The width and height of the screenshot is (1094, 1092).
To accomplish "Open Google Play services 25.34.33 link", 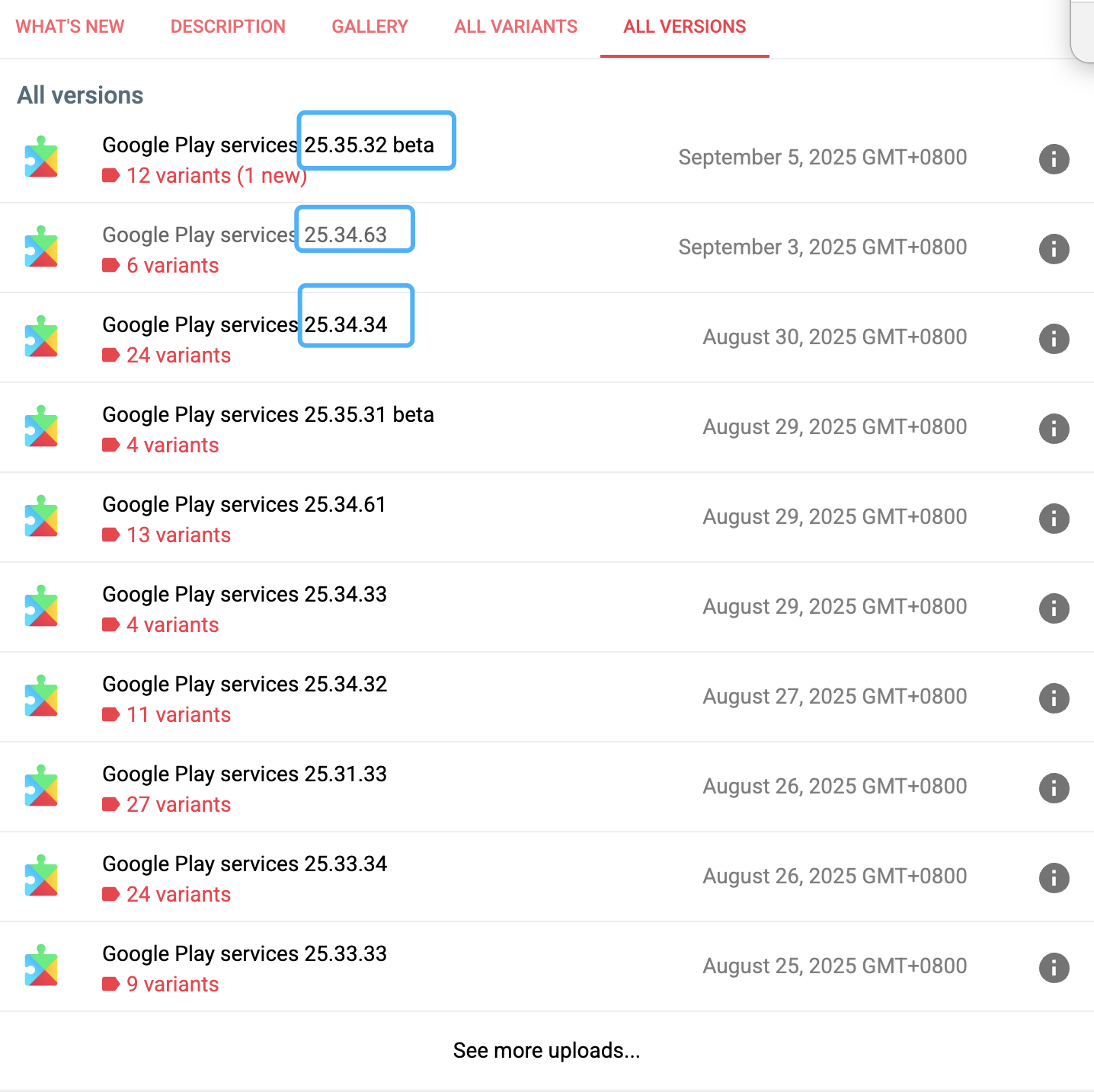I will pyautogui.click(x=245, y=594).
